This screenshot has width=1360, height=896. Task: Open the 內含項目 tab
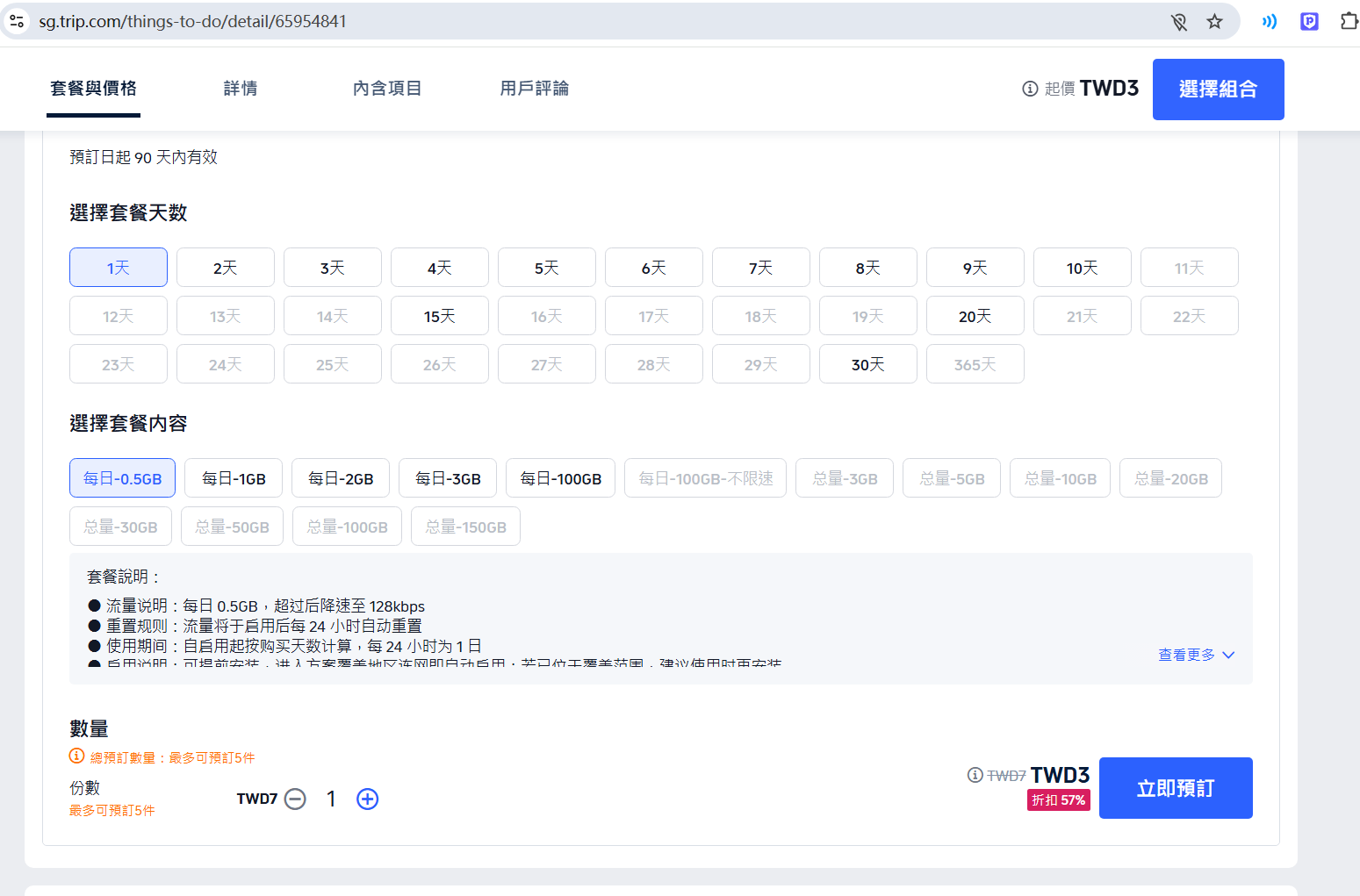tap(387, 88)
